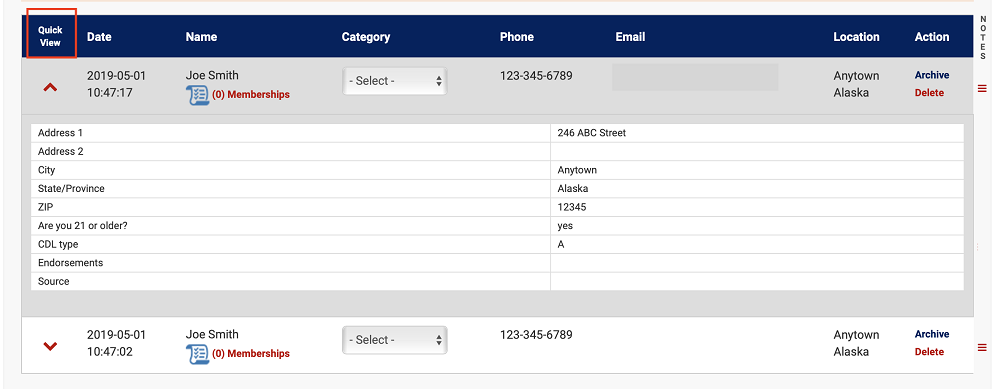Expand the quick view for the 10:47:02 entry
The height and width of the screenshot is (389, 1000).
coord(50,346)
